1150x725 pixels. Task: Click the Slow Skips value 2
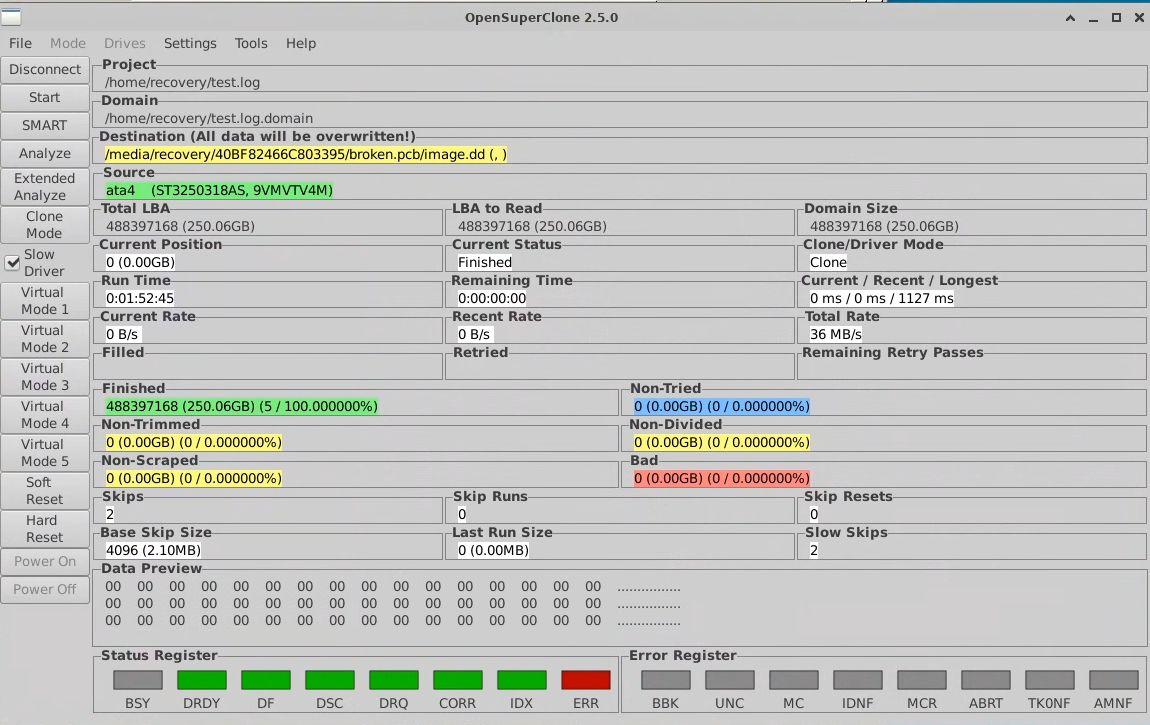813,549
